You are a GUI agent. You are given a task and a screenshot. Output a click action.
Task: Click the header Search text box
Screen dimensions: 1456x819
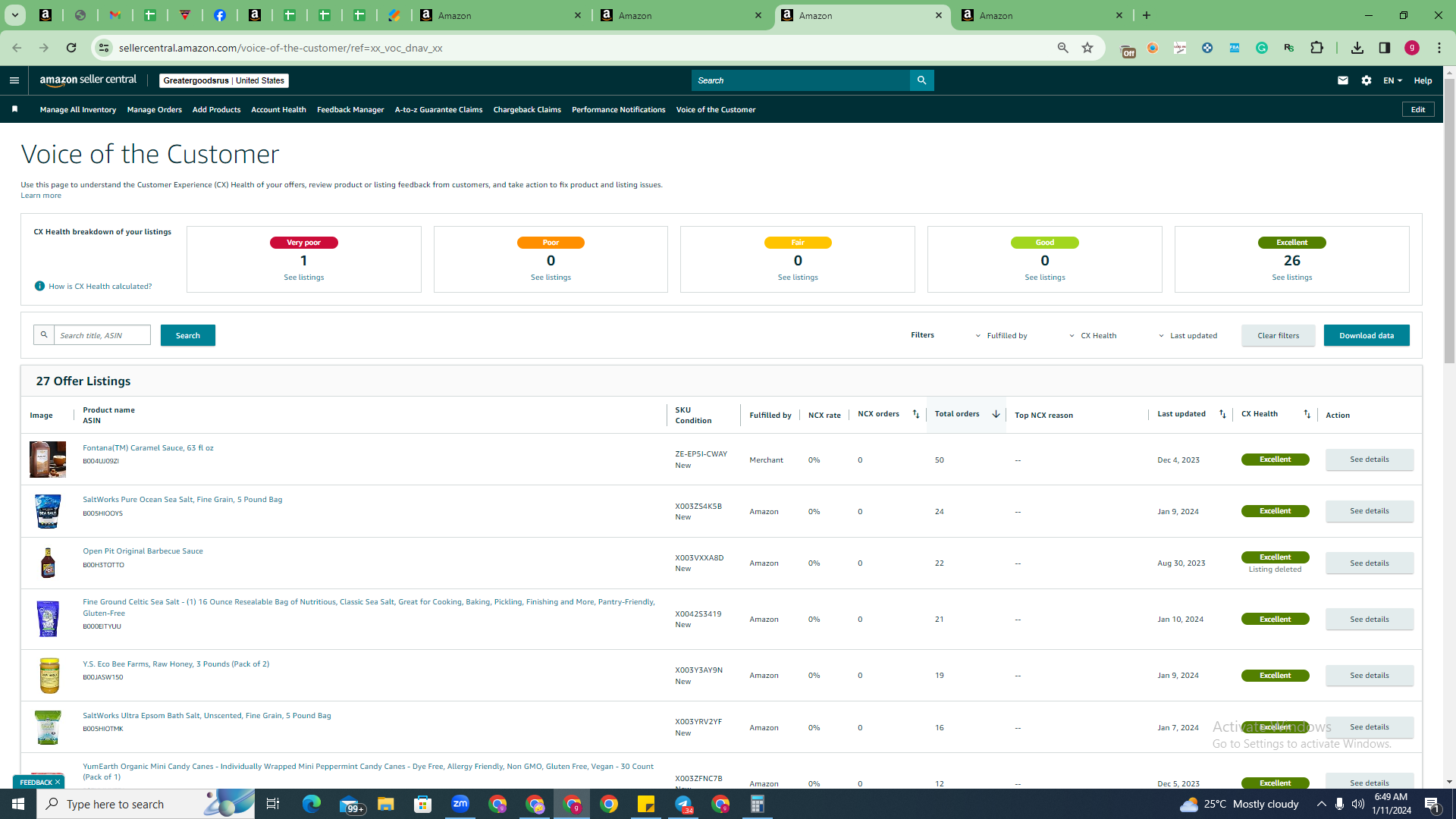(x=801, y=80)
